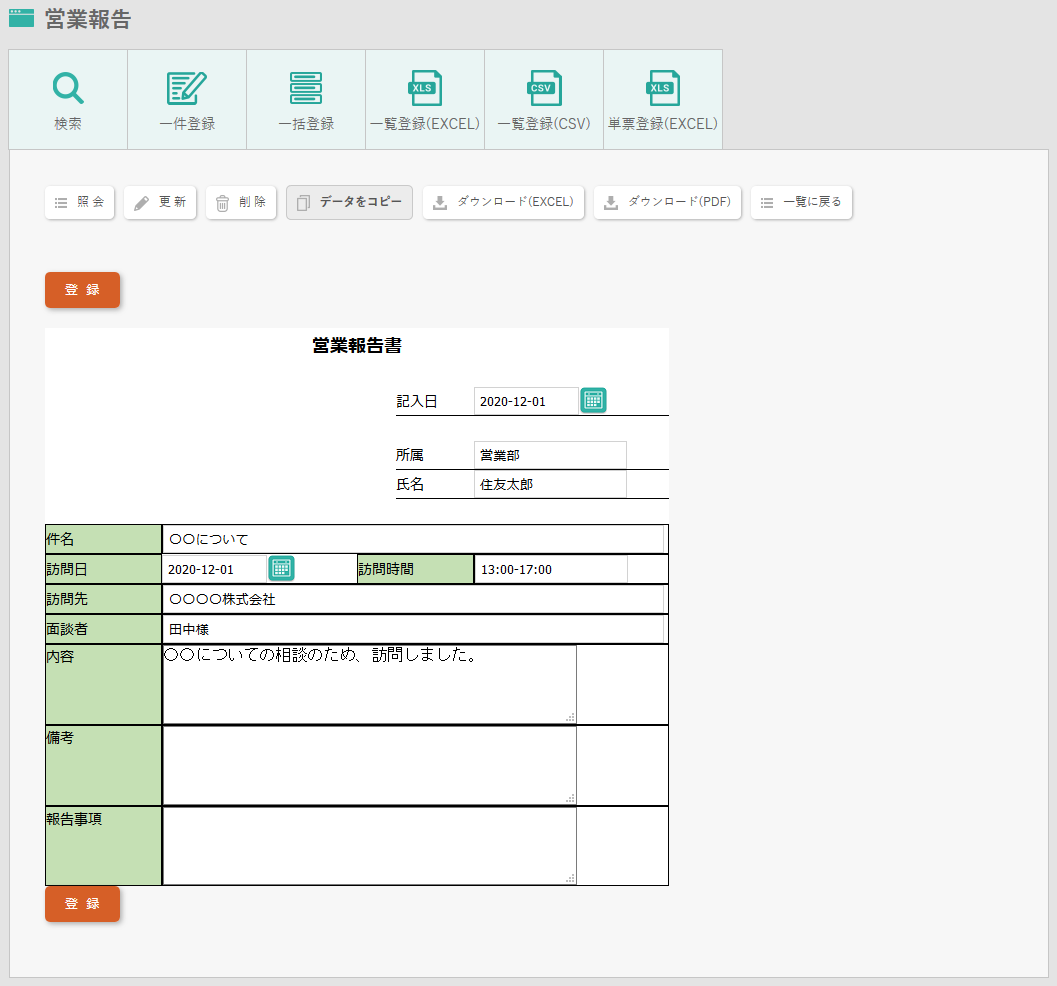Click the 訪問日 date input field

214,569
